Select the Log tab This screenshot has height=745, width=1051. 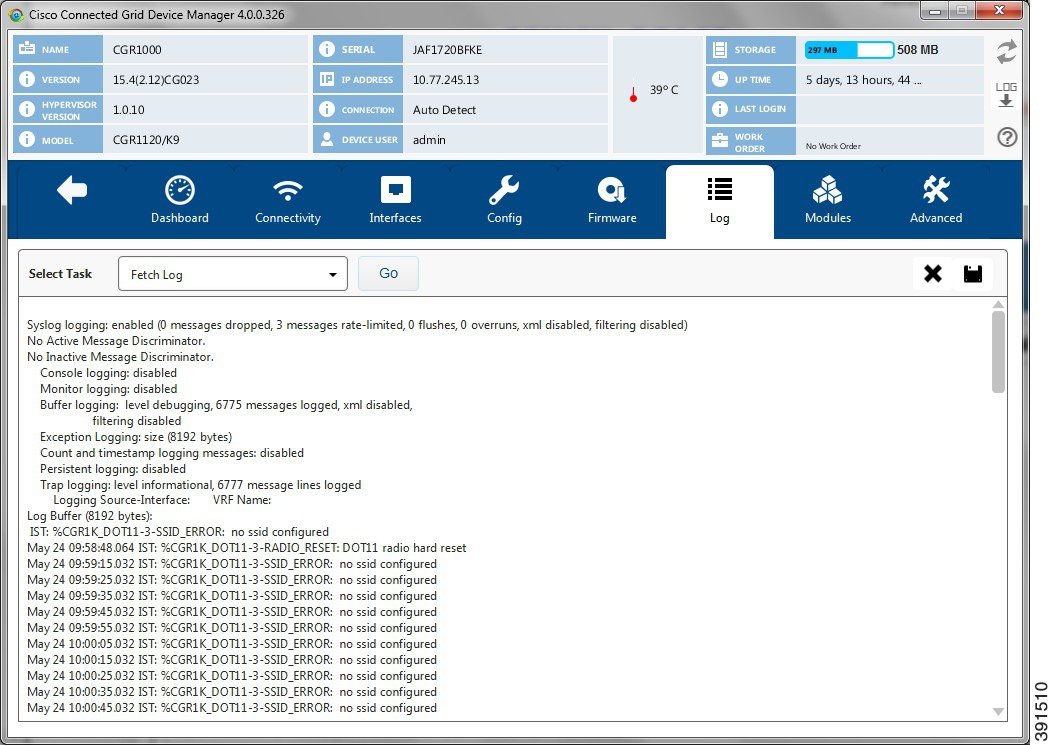click(x=719, y=201)
